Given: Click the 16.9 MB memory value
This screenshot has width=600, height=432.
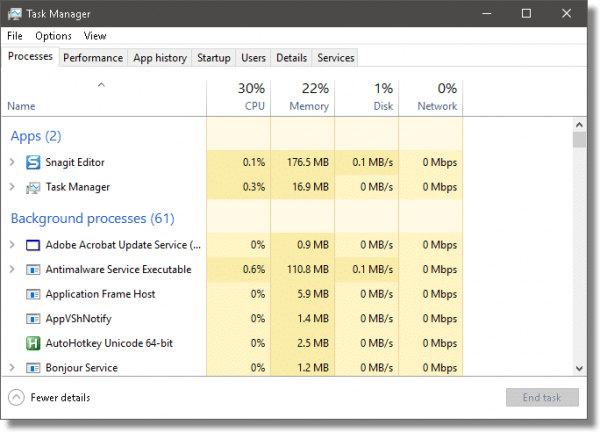Looking at the screenshot, I should pyautogui.click(x=310, y=187).
